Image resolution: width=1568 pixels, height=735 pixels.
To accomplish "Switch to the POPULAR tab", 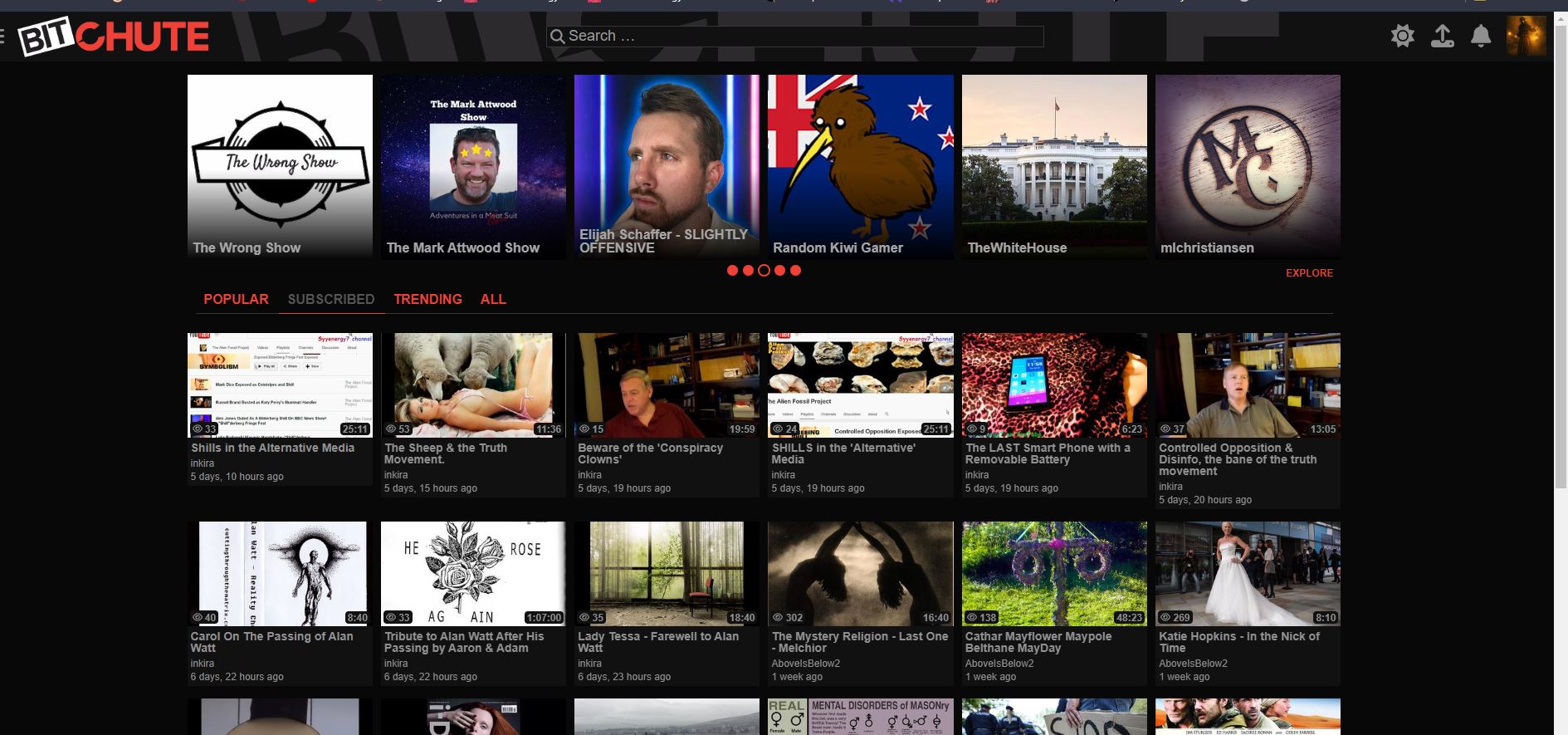I will [x=236, y=299].
